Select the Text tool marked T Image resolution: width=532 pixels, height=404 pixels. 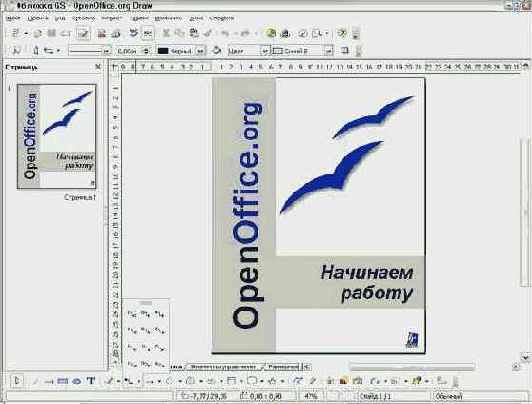pos(91,381)
